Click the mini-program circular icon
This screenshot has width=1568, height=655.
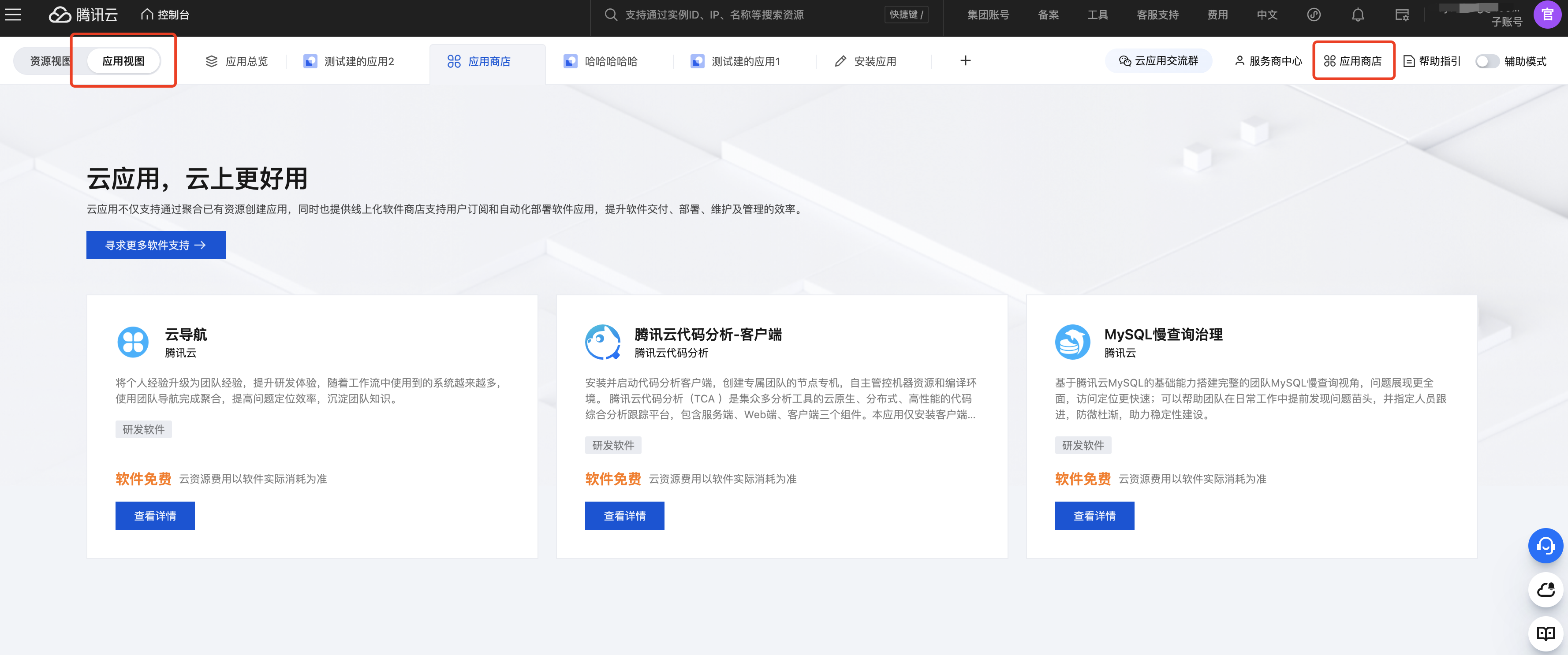coord(1314,15)
